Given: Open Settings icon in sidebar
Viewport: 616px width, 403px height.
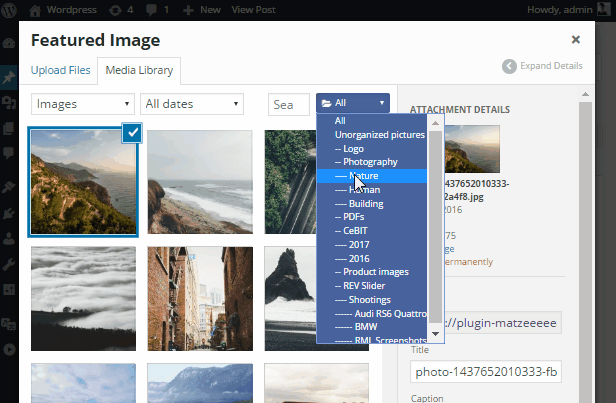Looking at the screenshot, I should tap(9, 290).
